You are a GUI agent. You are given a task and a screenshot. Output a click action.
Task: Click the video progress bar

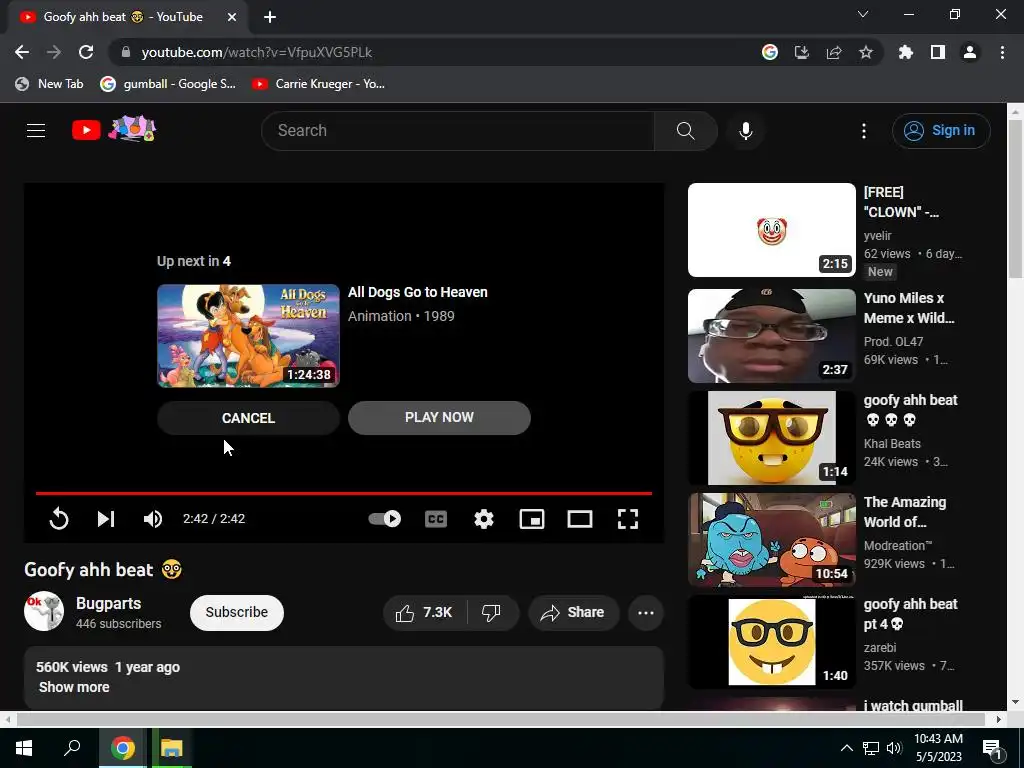pyautogui.click(x=344, y=493)
